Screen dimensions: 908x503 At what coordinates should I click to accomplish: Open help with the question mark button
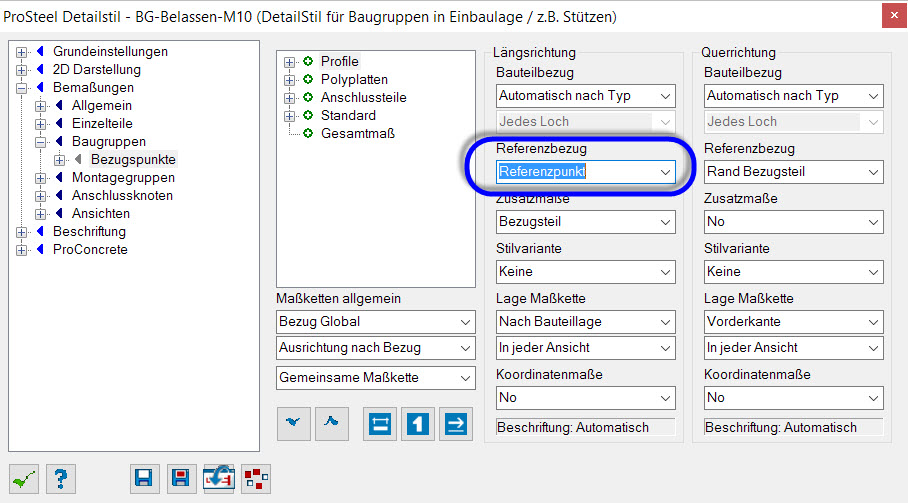[x=61, y=479]
